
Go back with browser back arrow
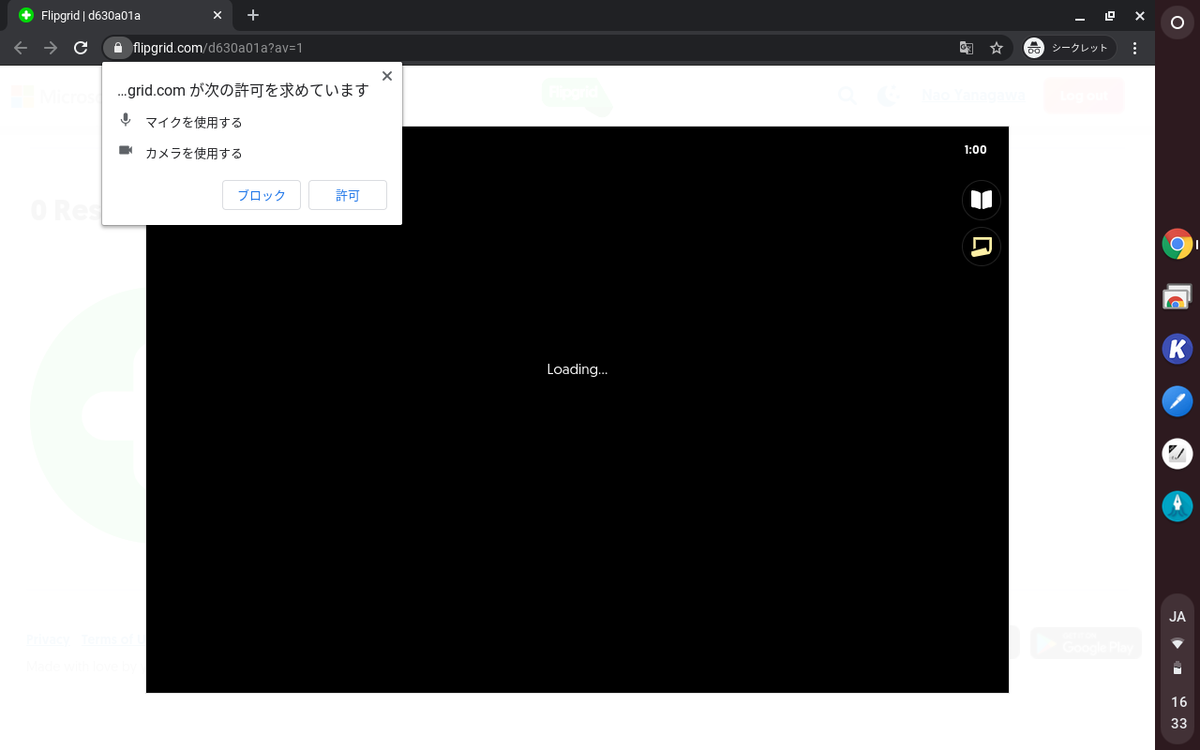pos(20,48)
